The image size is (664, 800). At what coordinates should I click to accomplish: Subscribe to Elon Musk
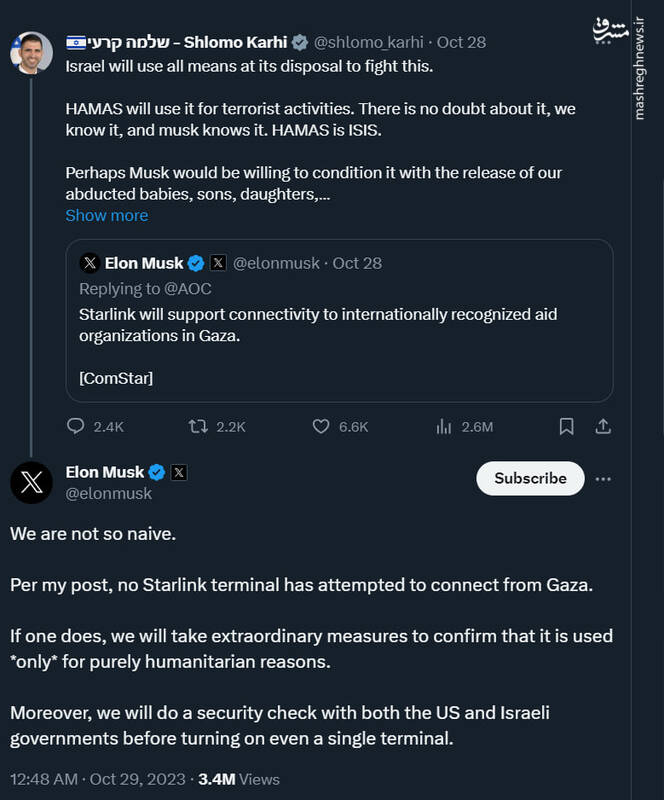click(x=530, y=478)
